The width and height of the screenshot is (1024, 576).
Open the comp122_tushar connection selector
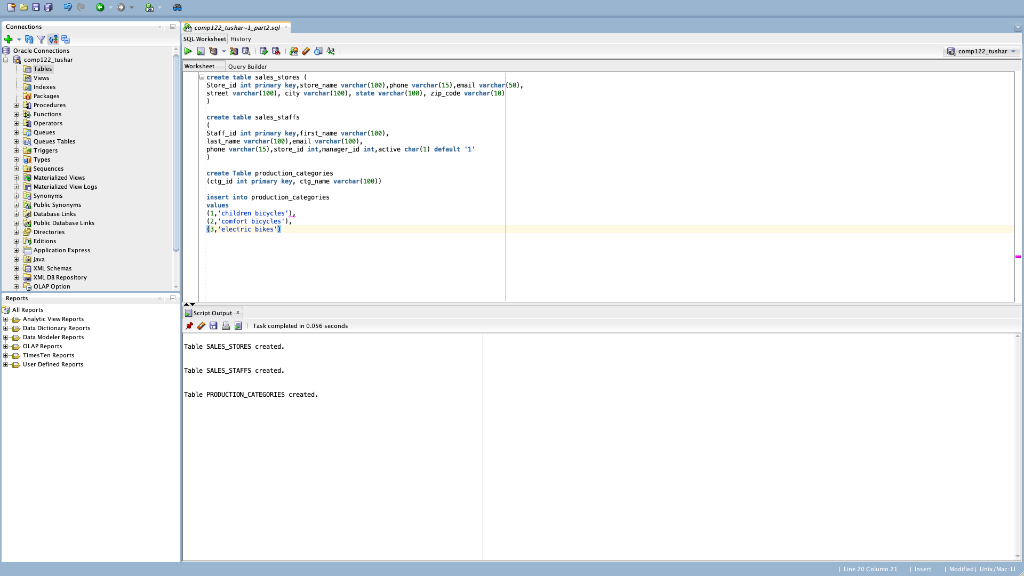click(x=982, y=51)
